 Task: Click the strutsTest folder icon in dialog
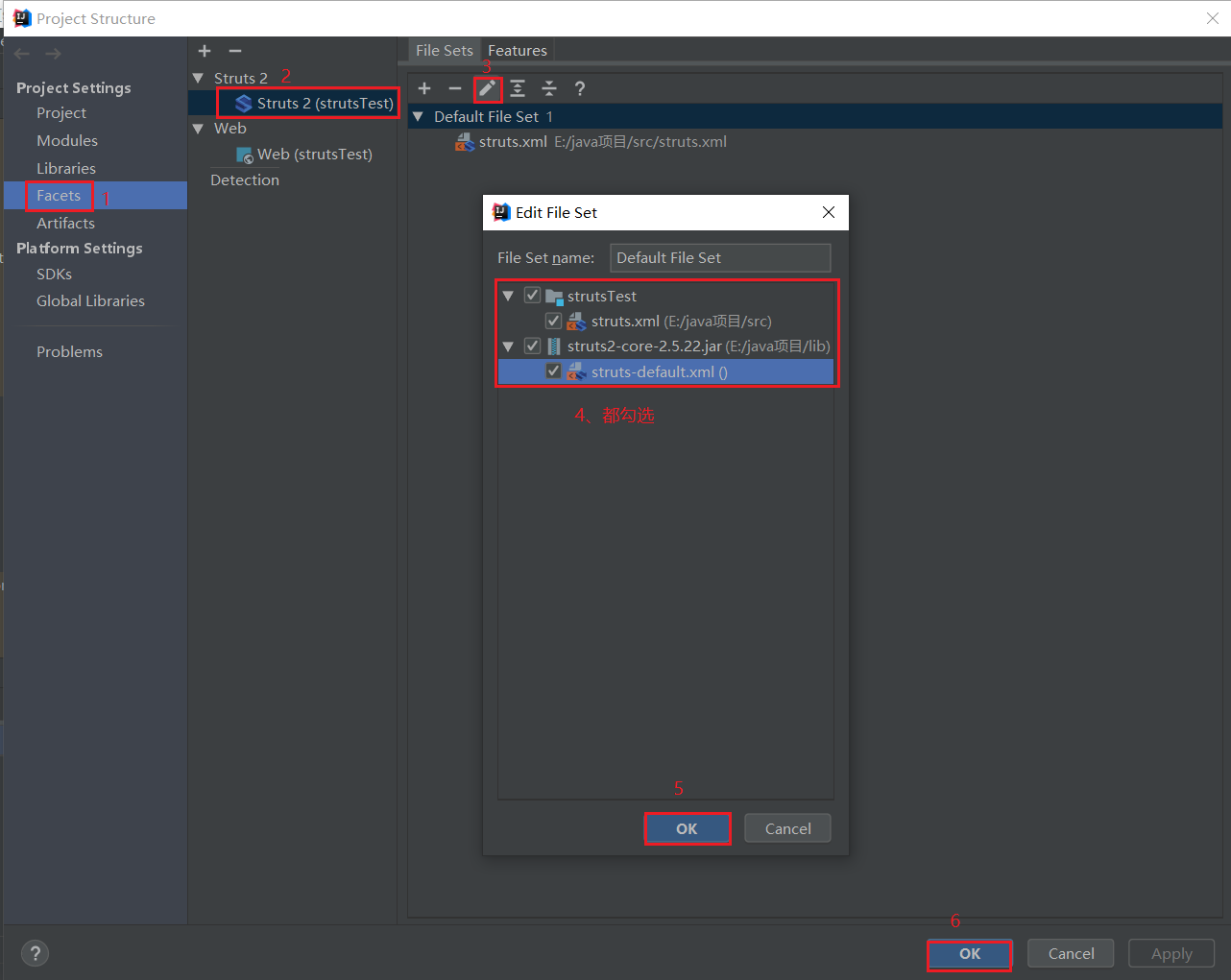click(x=554, y=297)
